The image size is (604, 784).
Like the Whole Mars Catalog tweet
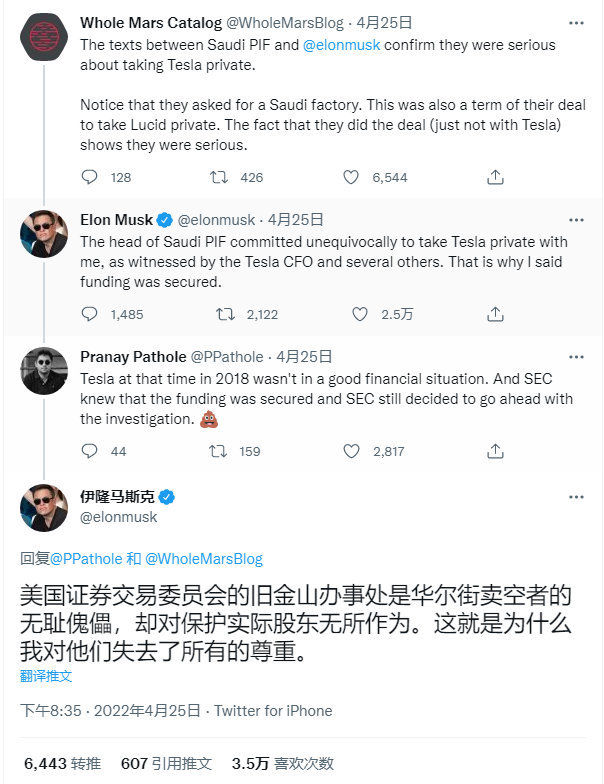click(x=351, y=177)
